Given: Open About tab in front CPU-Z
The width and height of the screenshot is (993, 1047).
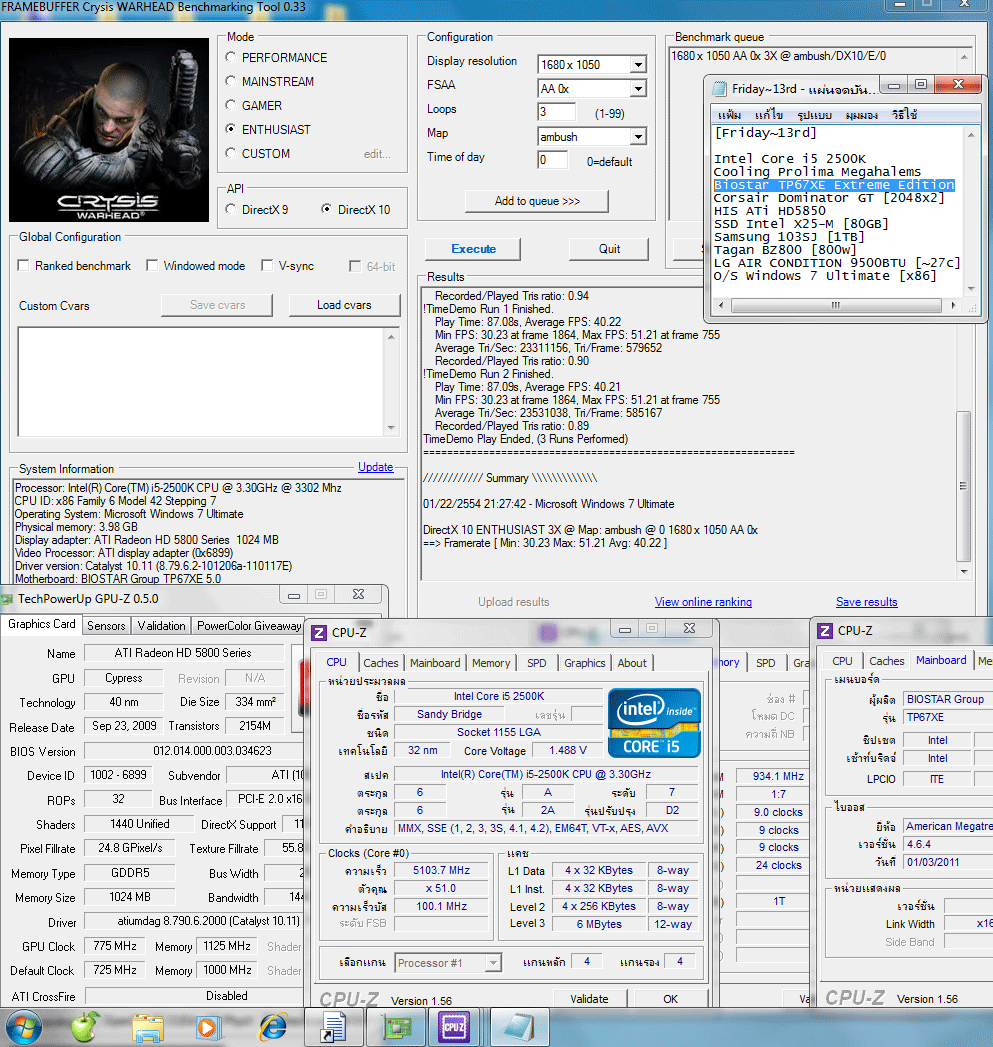Looking at the screenshot, I should [x=632, y=663].
